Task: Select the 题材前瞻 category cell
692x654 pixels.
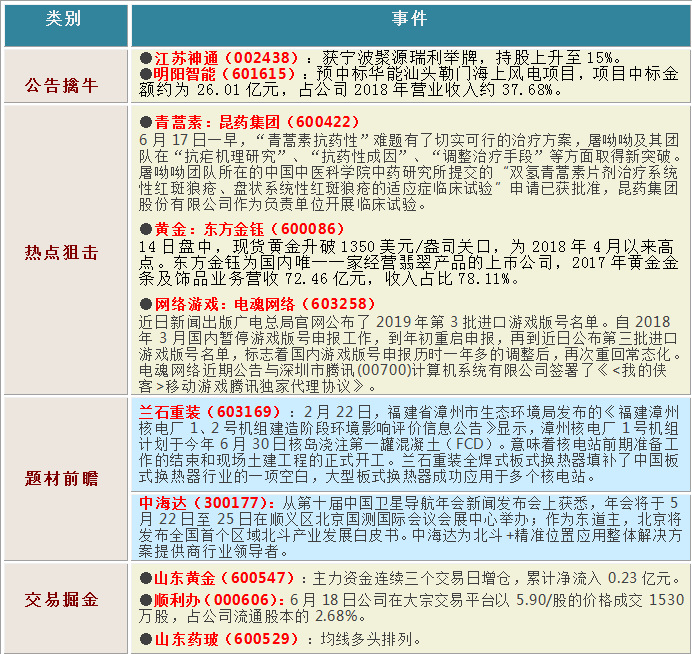Action: pyautogui.click(x=66, y=479)
